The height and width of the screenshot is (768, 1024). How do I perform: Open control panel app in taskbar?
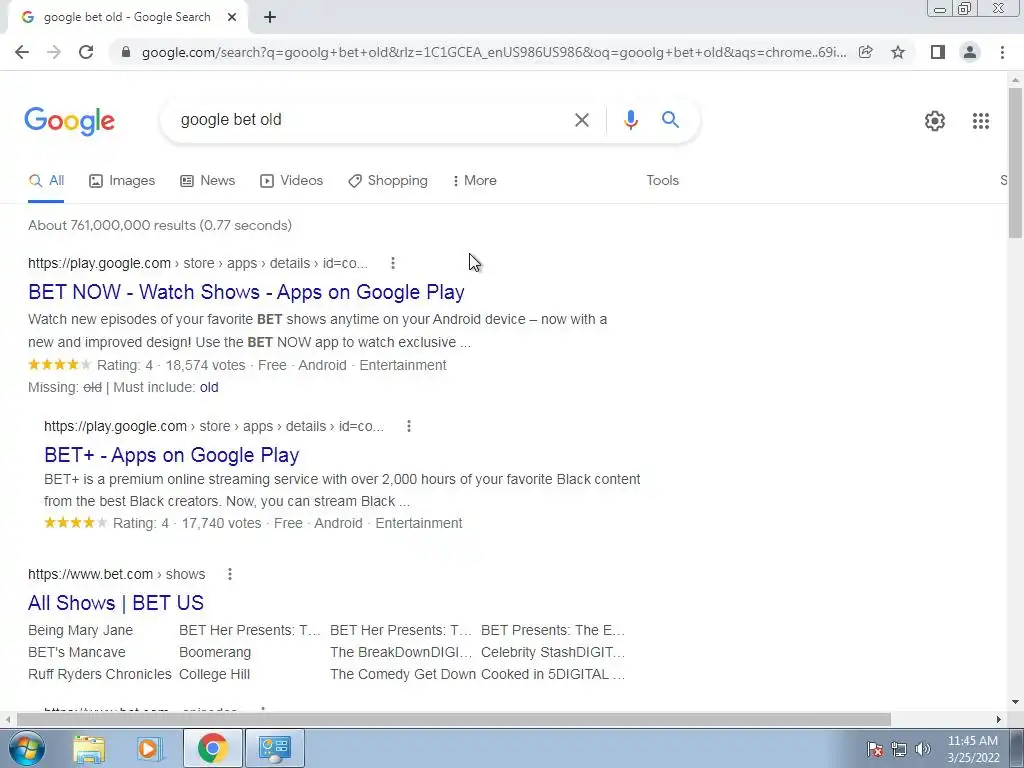[274, 748]
